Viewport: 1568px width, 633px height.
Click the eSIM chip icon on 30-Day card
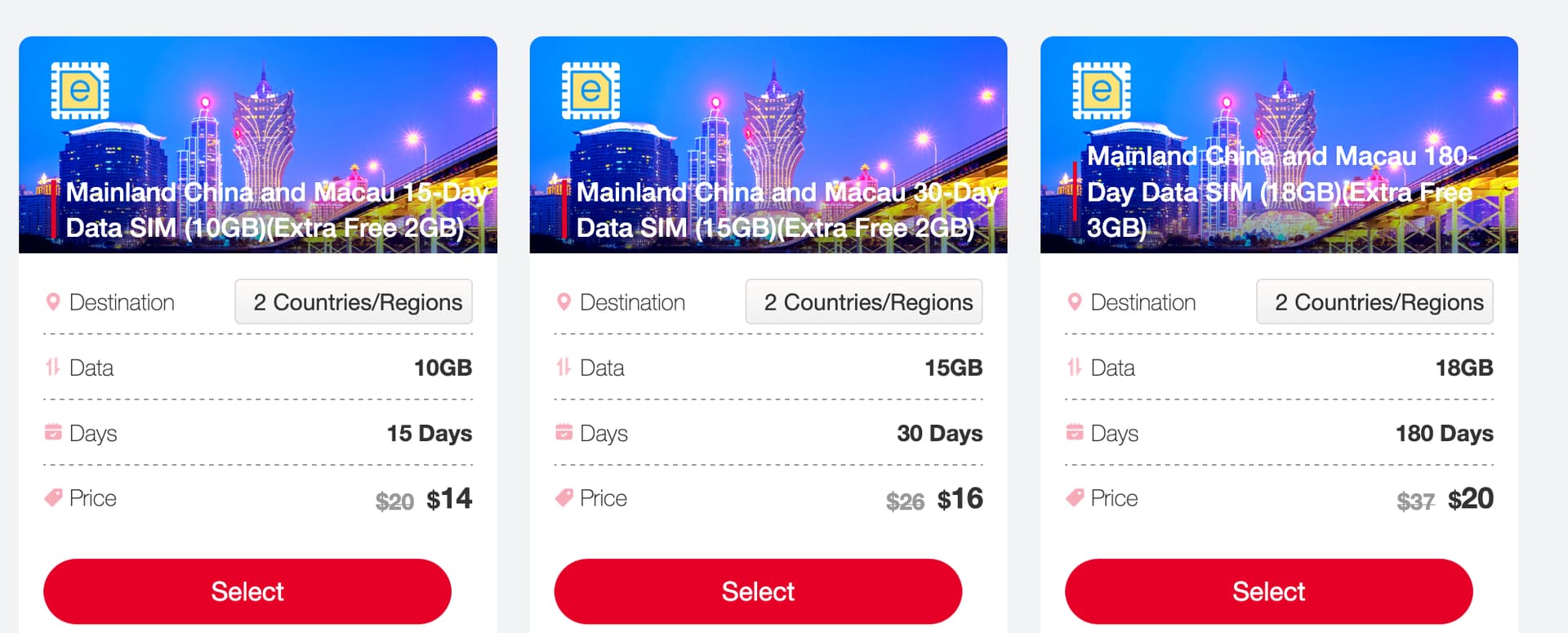(590, 91)
